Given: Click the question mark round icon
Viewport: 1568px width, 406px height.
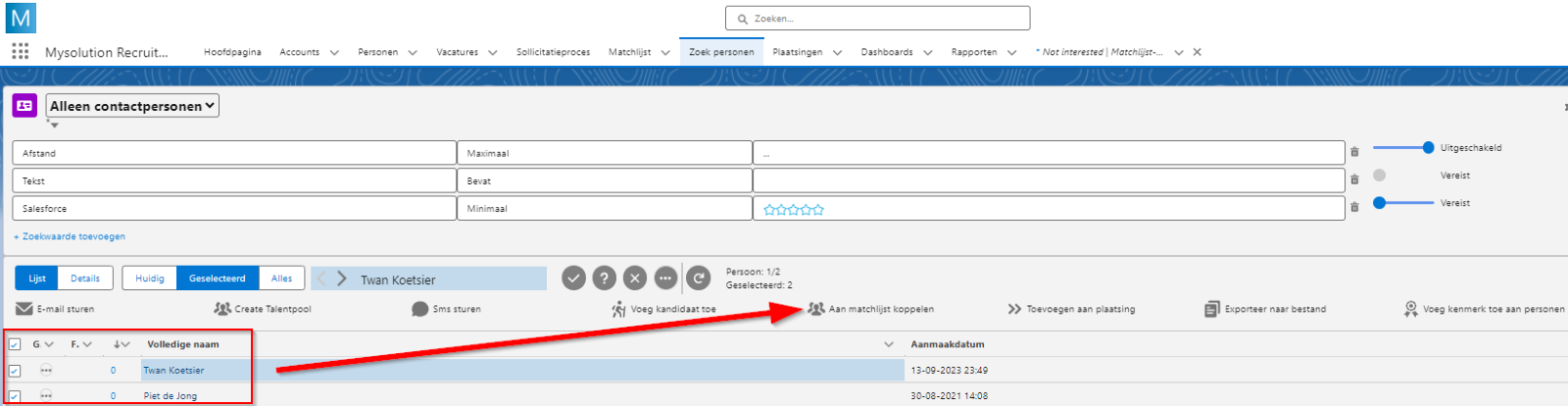Looking at the screenshot, I should pos(605,279).
